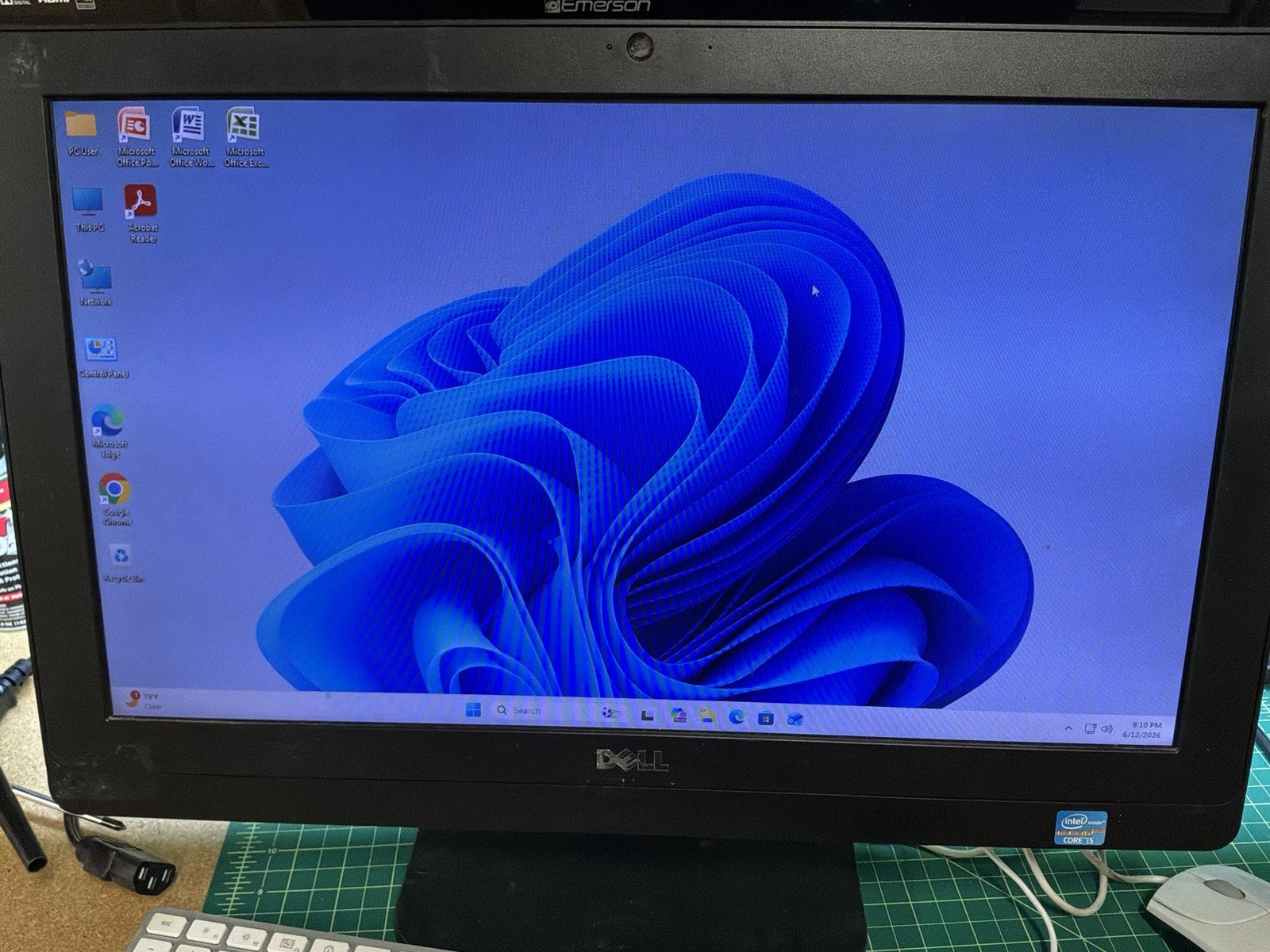This screenshot has width=1270, height=952.
Task: Expand the hidden system tray icons chevron
Action: pyautogui.click(x=1068, y=727)
